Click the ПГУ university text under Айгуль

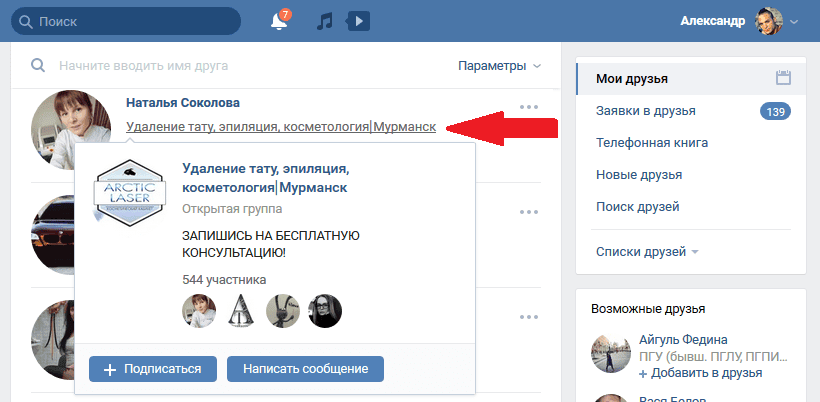(713, 357)
